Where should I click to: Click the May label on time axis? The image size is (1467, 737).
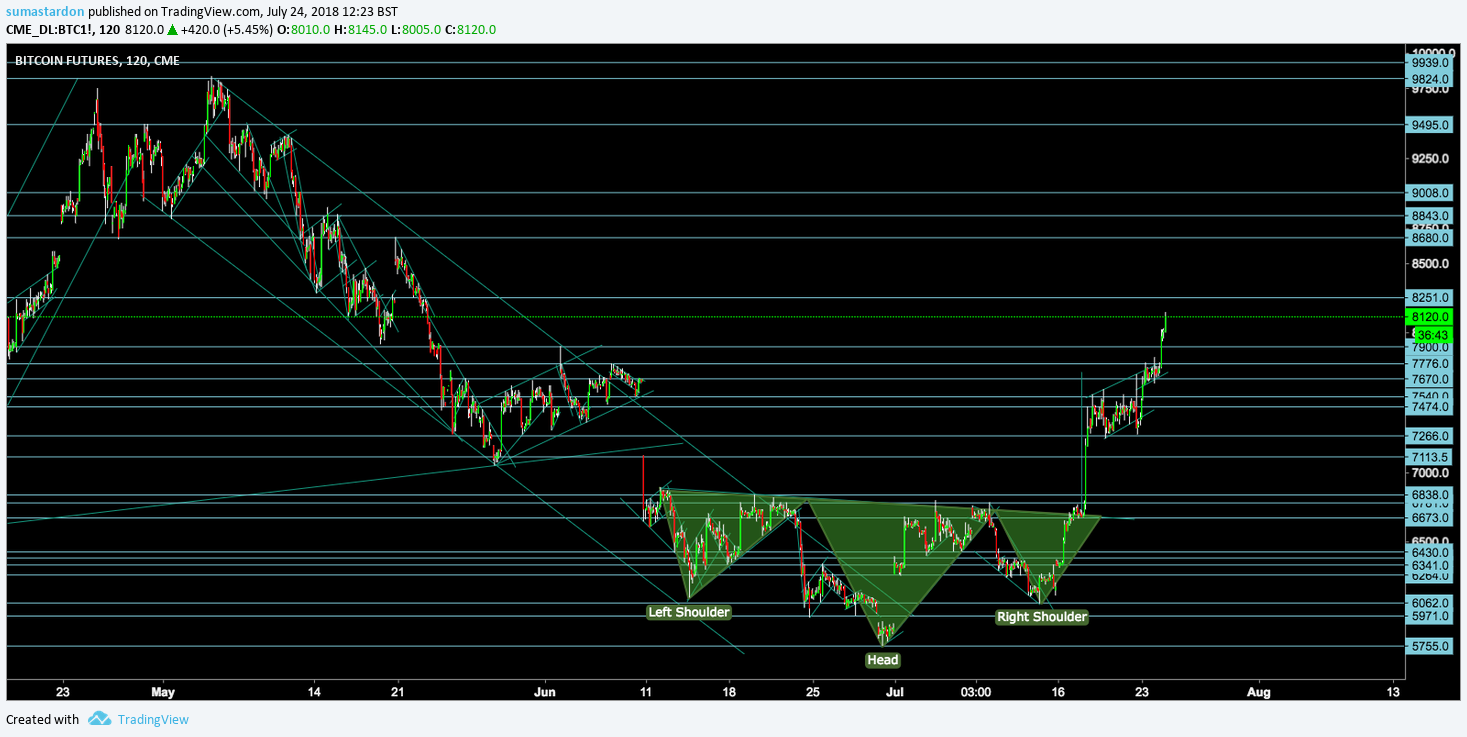coord(163,691)
